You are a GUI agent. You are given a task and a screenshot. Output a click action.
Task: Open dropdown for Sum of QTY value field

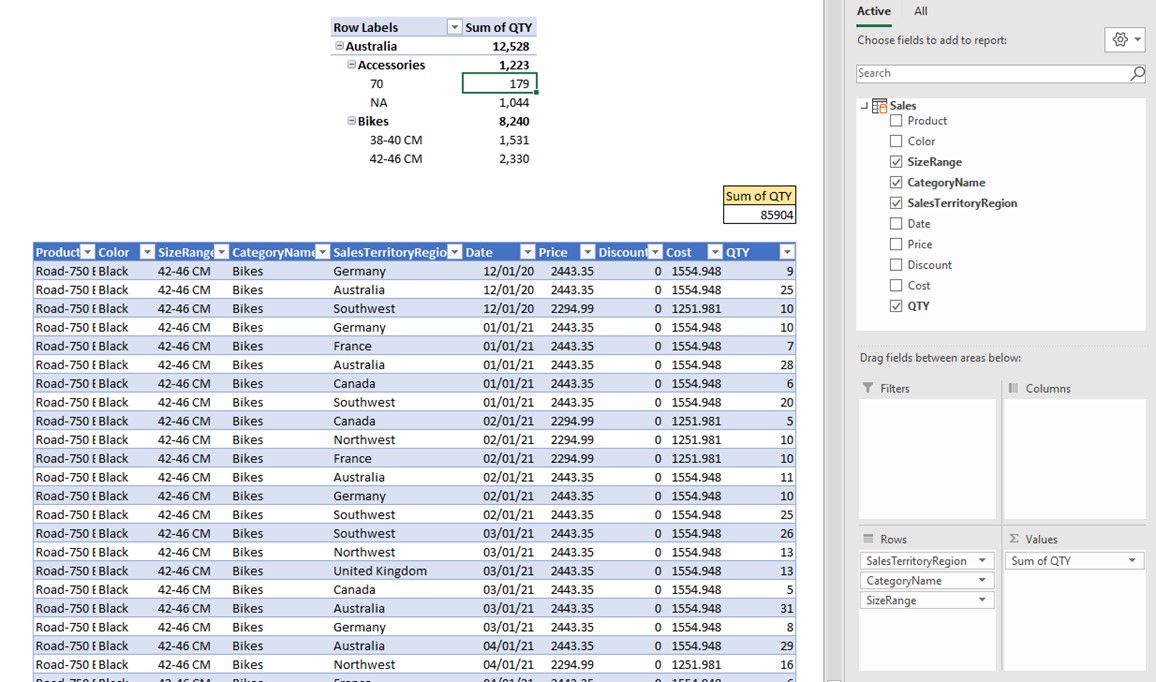[1133, 561]
